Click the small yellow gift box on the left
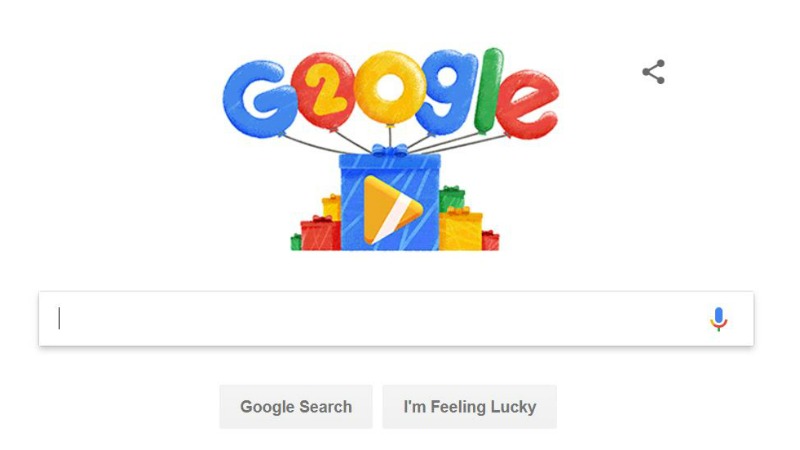Screen dimensions: 800x450 (x=332, y=207)
